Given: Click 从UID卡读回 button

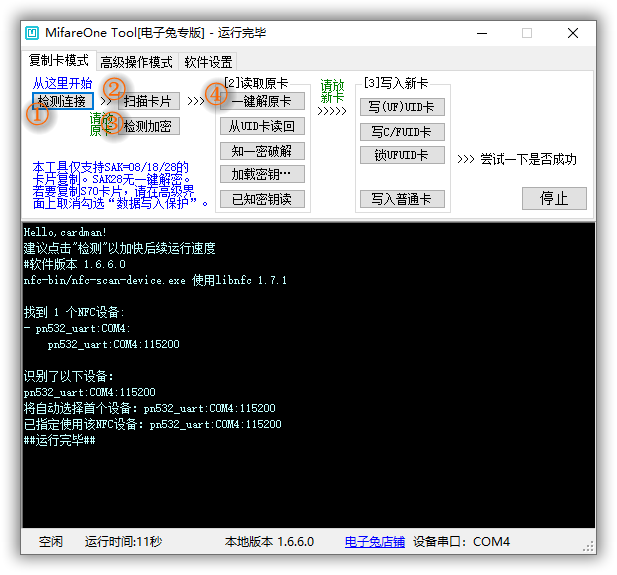Looking at the screenshot, I should pos(262,126).
